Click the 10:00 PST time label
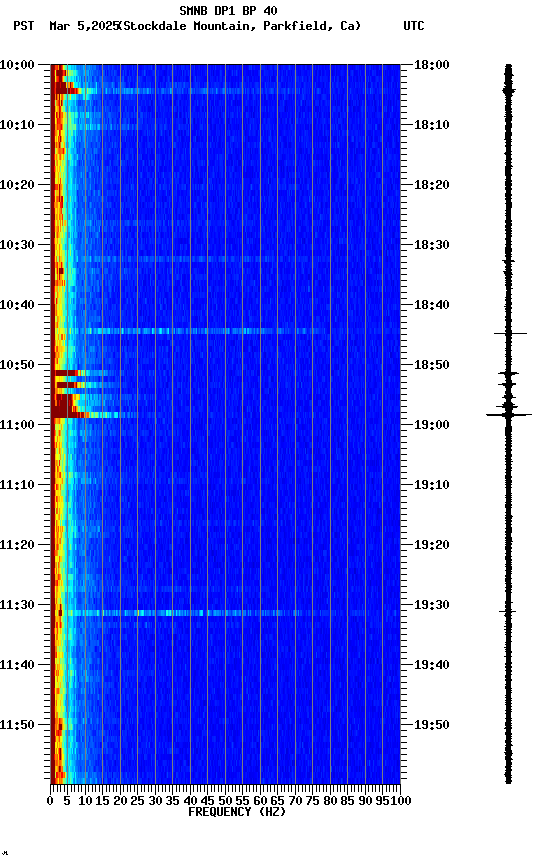Screen dimensions: 552x864 17,65
